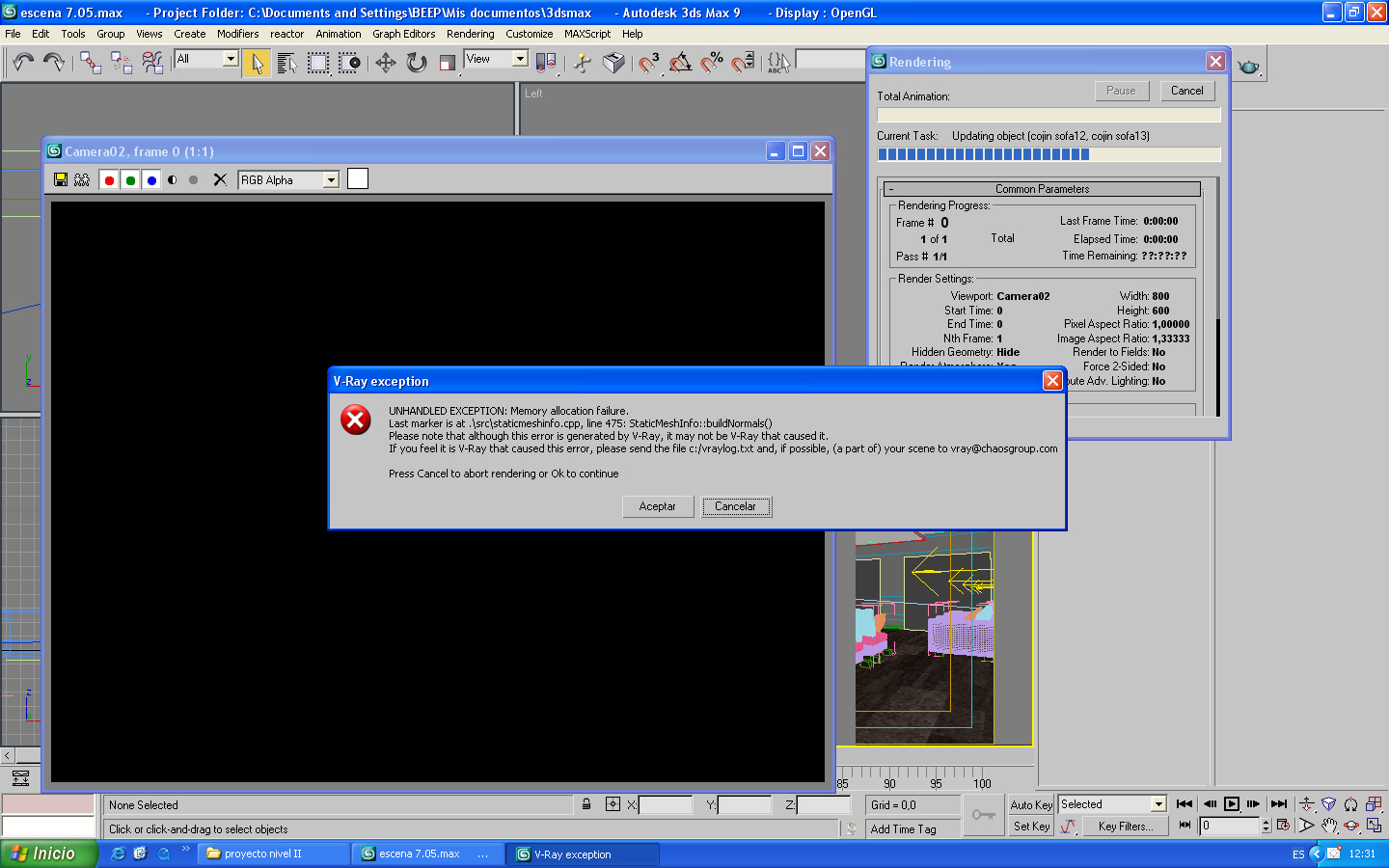Viewport: 1389px width, 868px height.
Task: Activate the Arc Rotate viewport tool
Action: pos(1351,826)
